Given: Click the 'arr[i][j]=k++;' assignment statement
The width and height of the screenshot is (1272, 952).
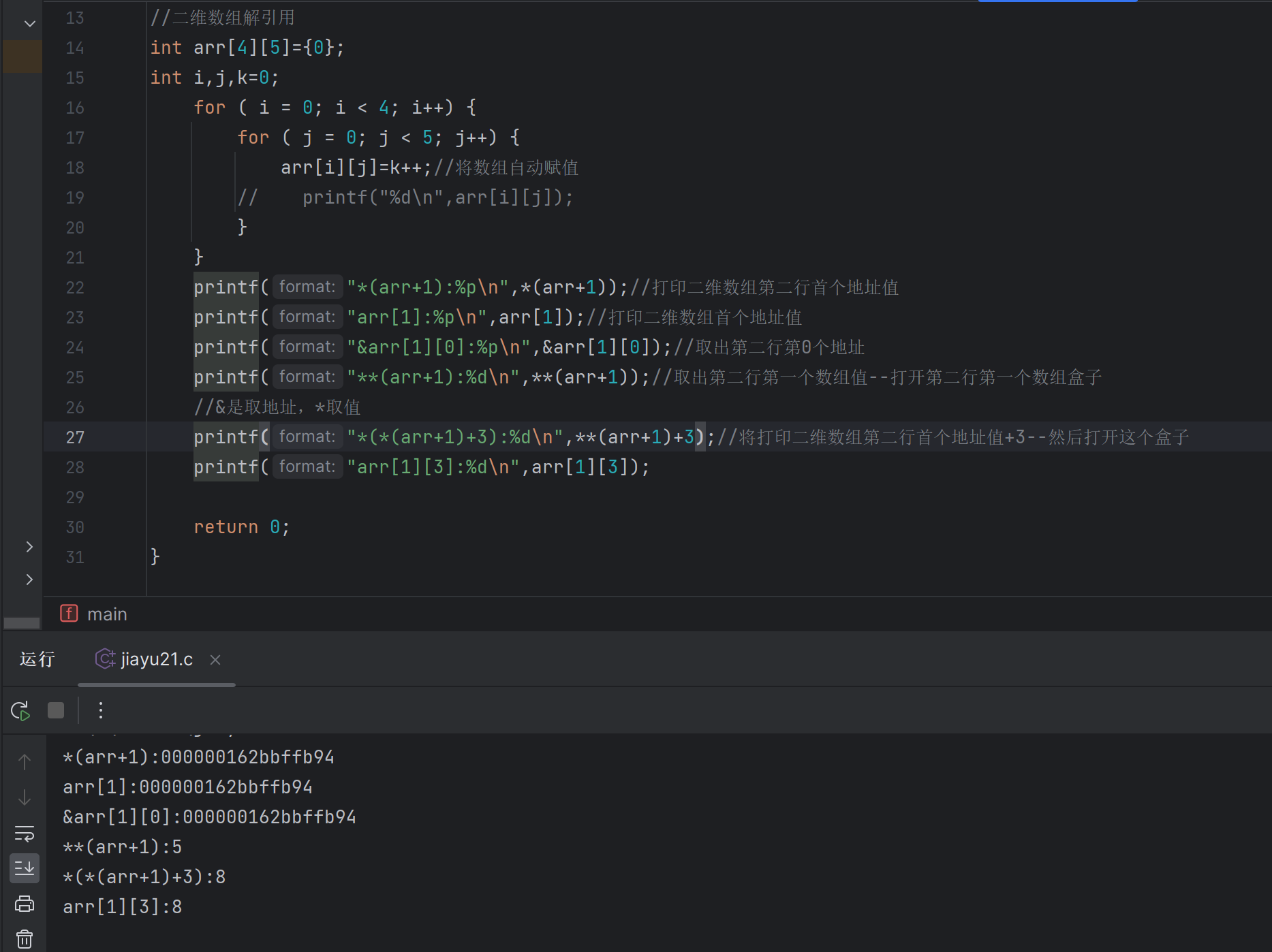Looking at the screenshot, I should coord(357,168).
